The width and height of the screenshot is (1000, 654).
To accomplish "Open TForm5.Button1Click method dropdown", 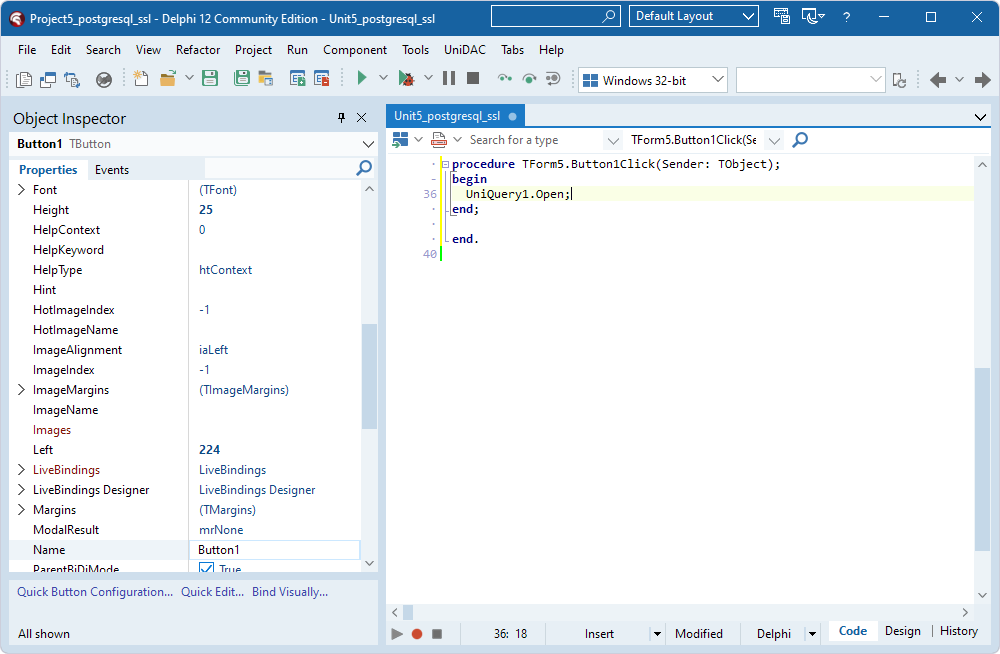I will (774, 140).
